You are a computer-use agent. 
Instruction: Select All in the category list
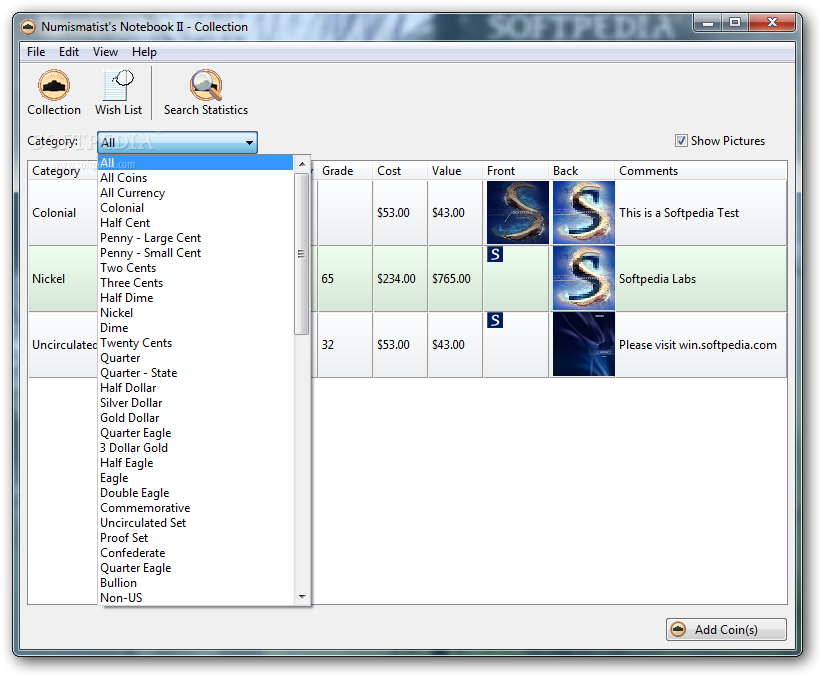pos(195,163)
